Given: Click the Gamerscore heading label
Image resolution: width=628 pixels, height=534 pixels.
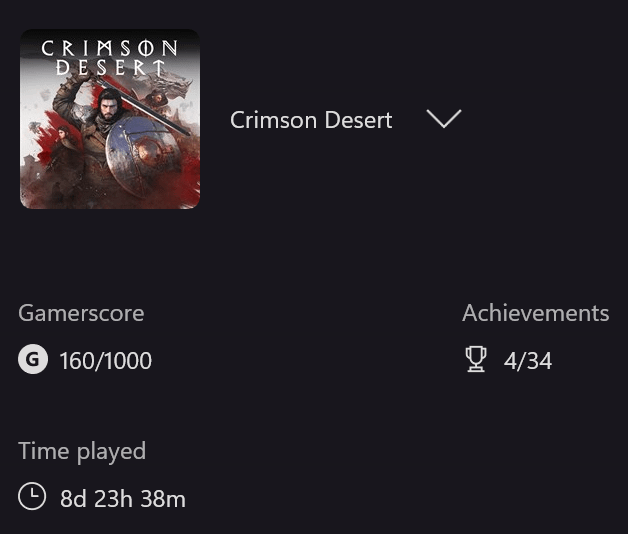Looking at the screenshot, I should (x=81, y=313).
